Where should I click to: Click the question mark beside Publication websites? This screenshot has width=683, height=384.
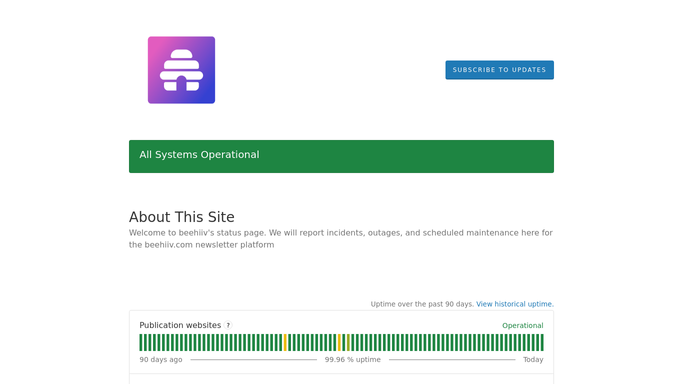pyautogui.click(x=228, y=325)
